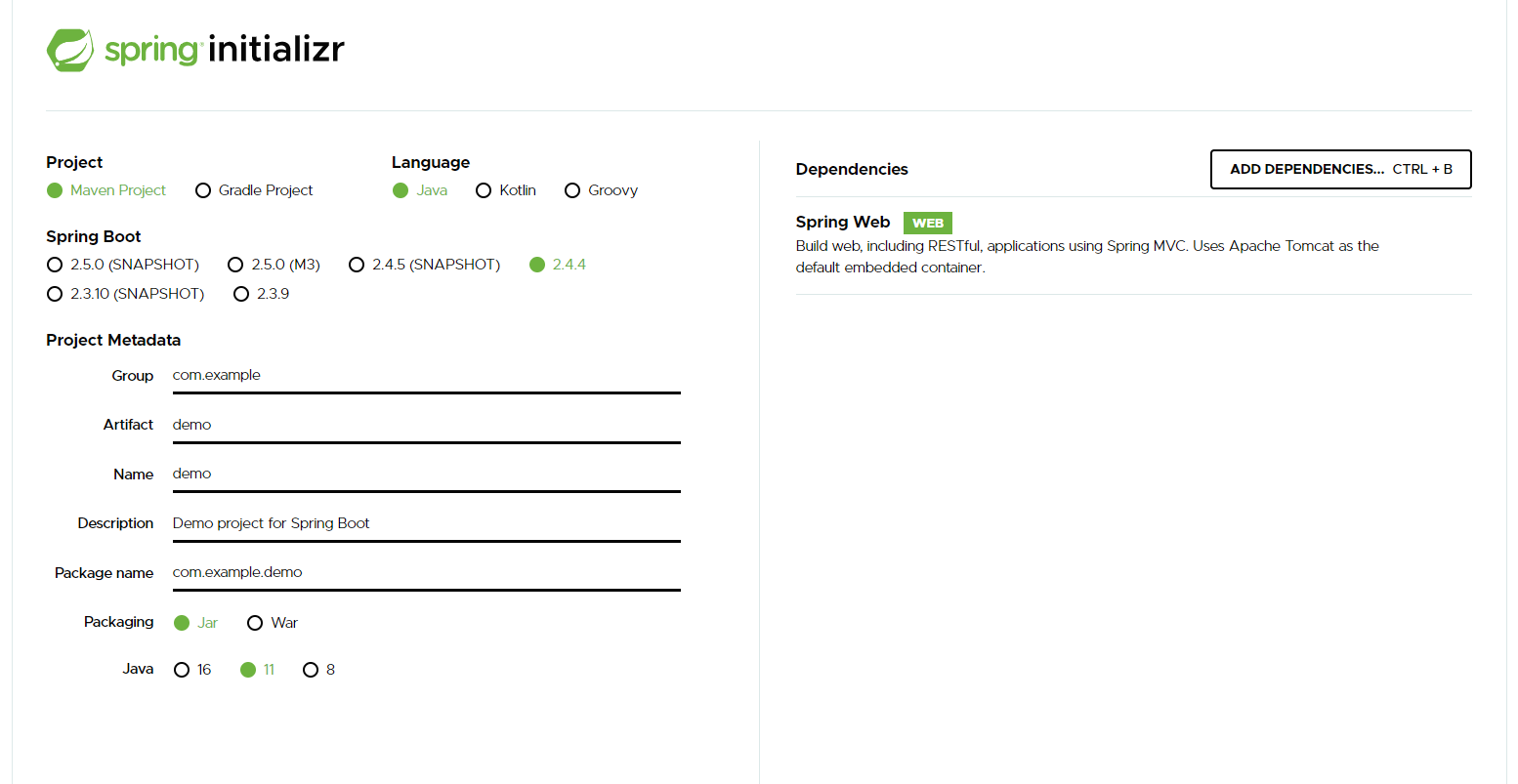
Task: Click the Project section heading
Action: pyautogui.click(x=74, y=162)
